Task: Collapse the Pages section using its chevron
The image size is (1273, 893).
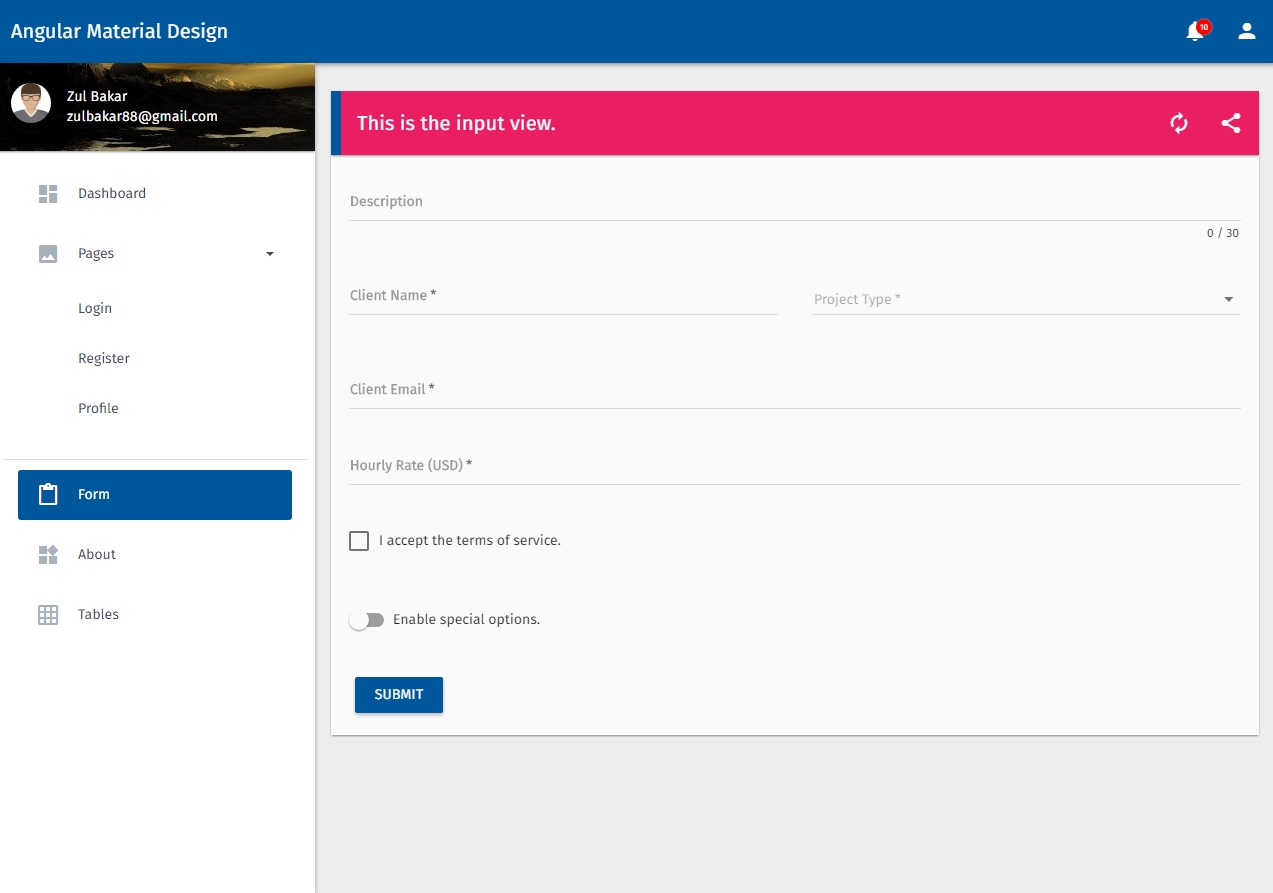Action: [269, 253]
